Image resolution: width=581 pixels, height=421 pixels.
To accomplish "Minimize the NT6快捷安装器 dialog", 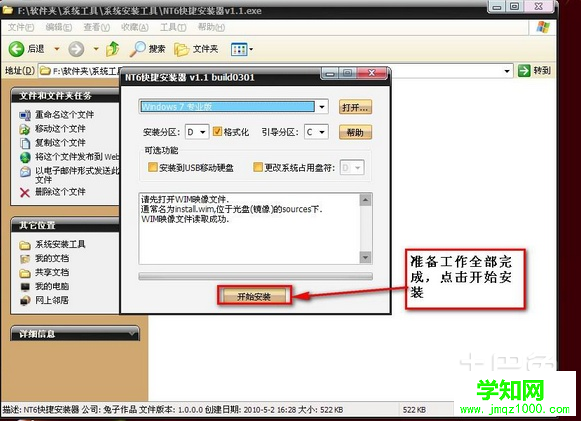I will click(x=329, y=73).
